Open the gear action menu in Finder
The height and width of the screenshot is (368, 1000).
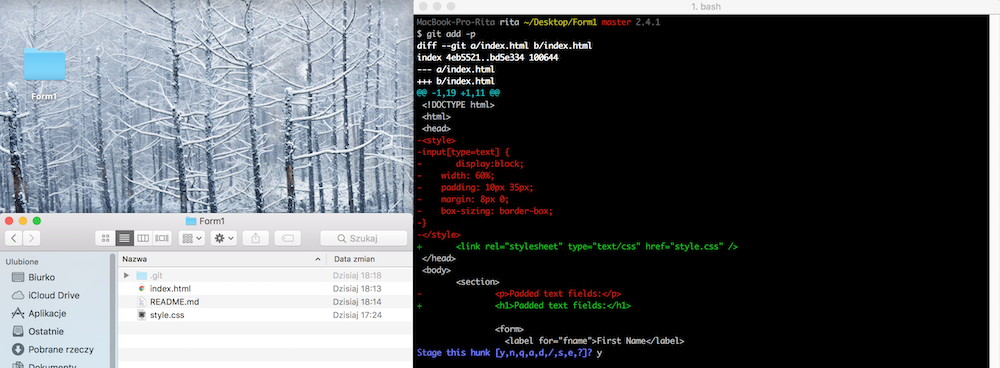tap(224, 238)
